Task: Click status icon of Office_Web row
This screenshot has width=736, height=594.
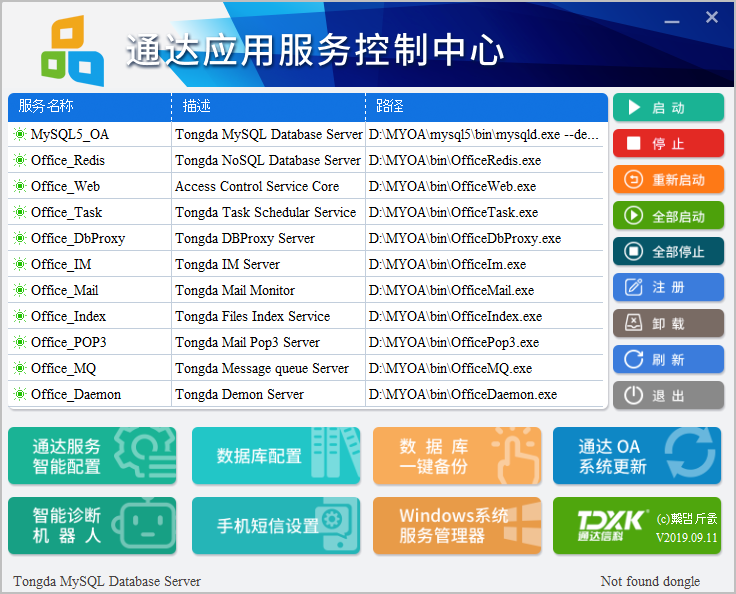Action: click(x=20, y=186)
